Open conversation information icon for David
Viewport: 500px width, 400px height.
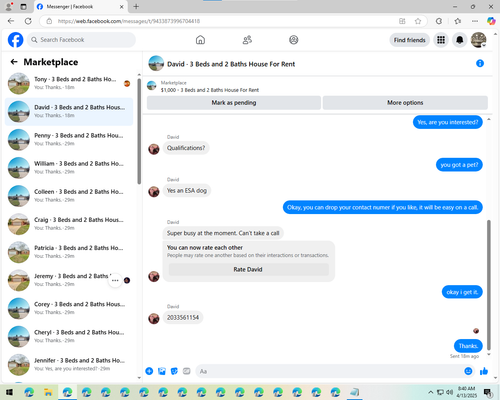(480, 63)
